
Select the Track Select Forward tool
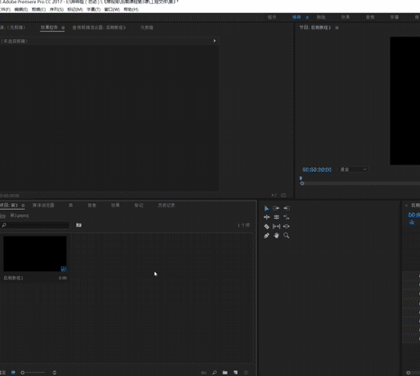276,208
